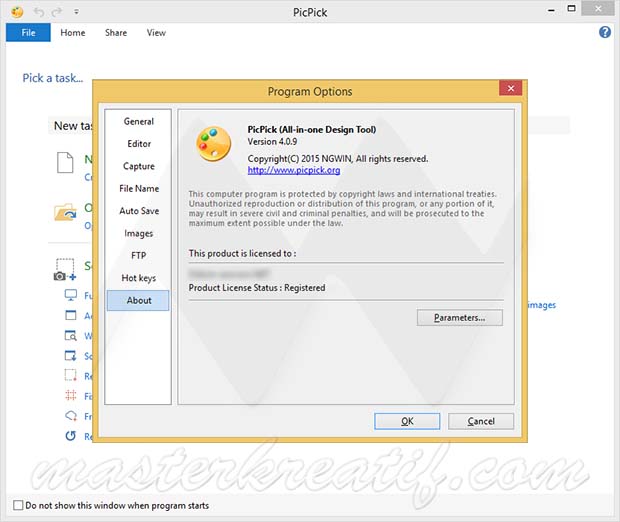
Task: Click the fixed region red grid icon
Action: point(70,395)
